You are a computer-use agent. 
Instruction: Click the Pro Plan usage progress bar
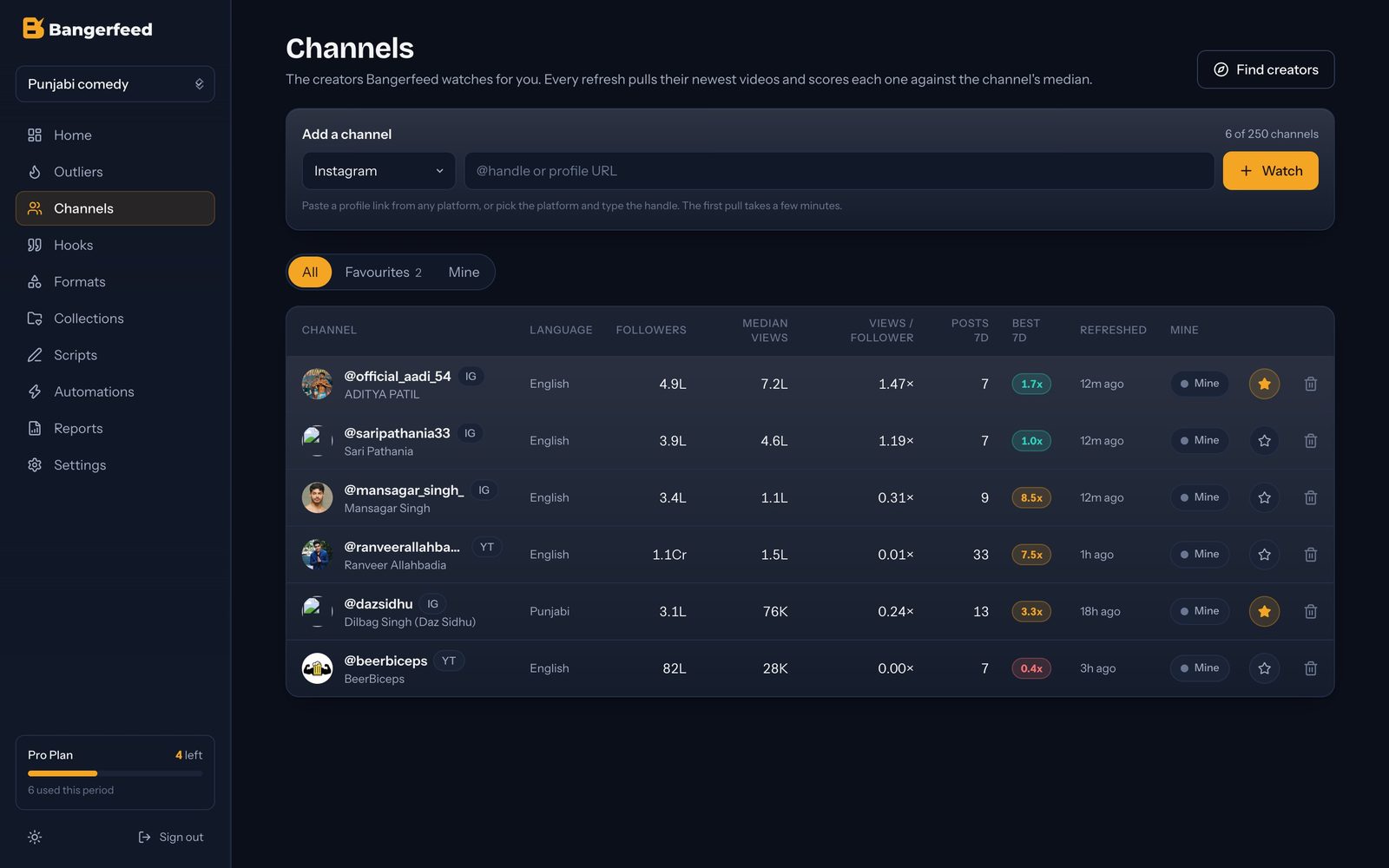(115, 773)
